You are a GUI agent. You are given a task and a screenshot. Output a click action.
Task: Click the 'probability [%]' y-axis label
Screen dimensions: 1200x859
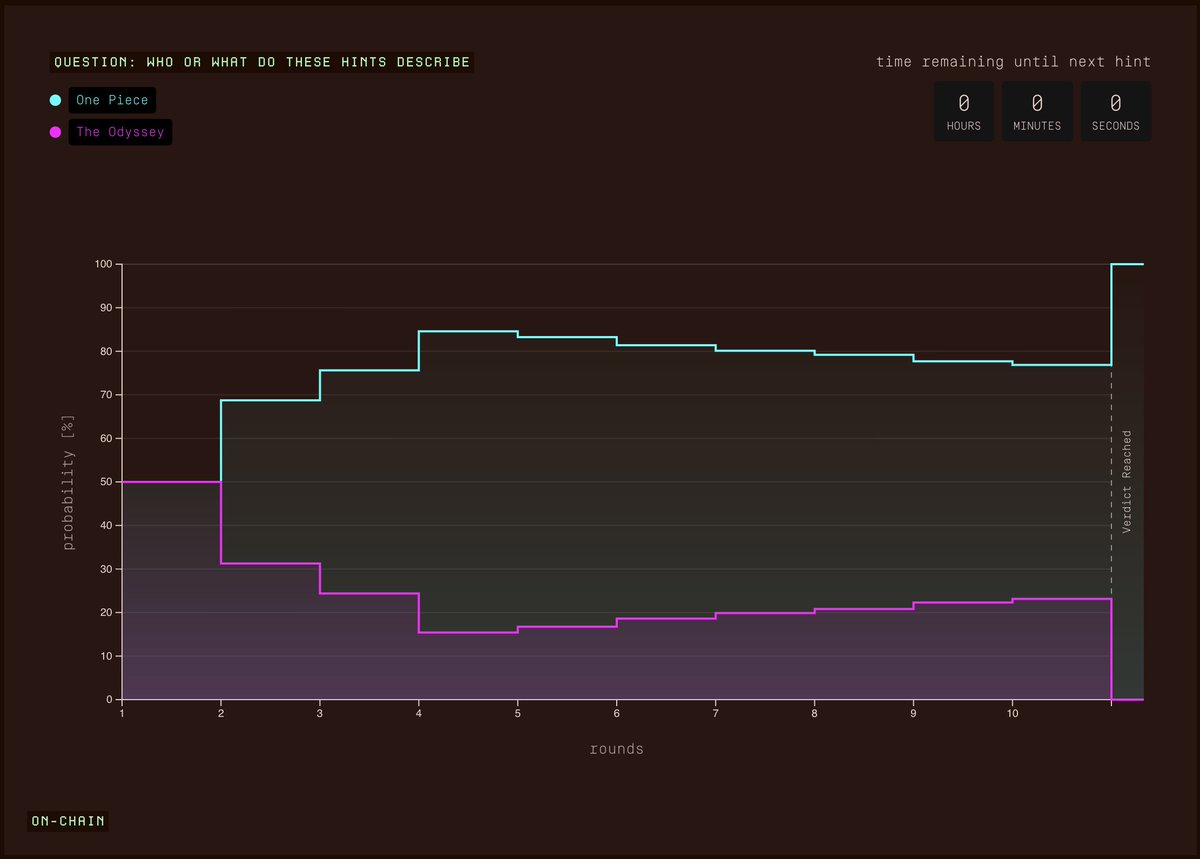[69, 482]
